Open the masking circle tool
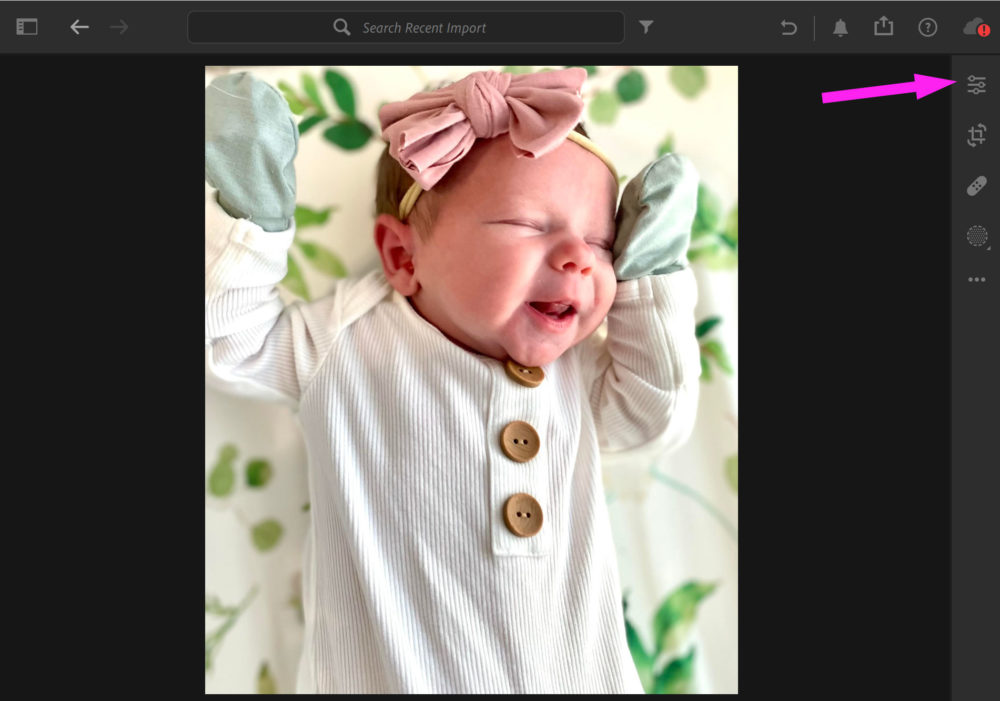The width and height of the screenshot is (1000, 701). (x=977, y=237)
